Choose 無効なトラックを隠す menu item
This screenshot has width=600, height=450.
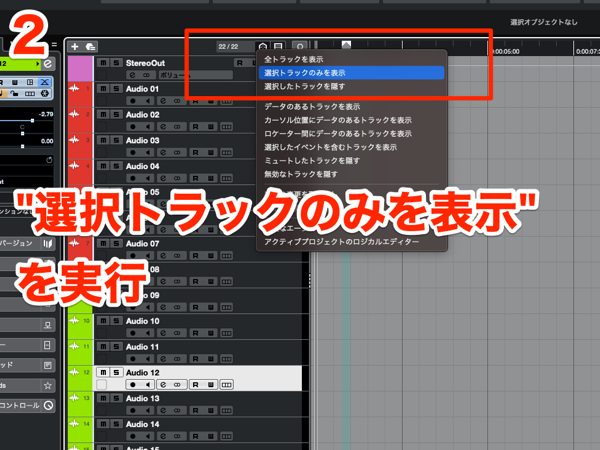click(351, 174)
